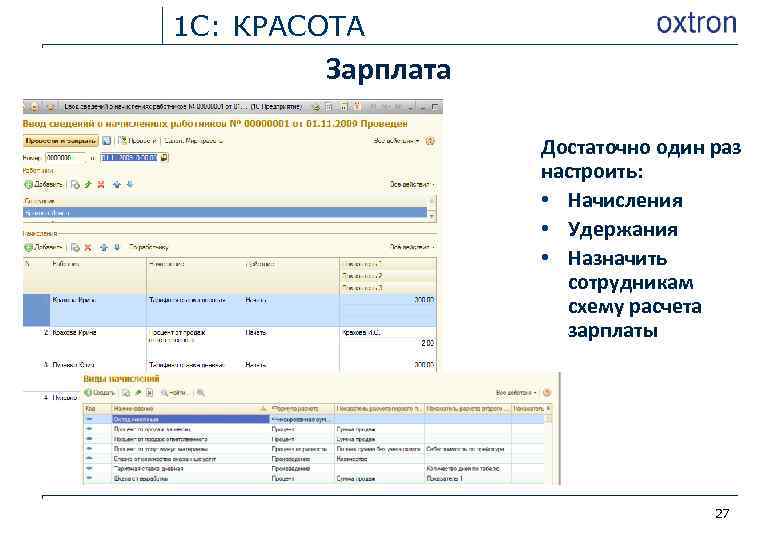Open 'Все действия' menu in Начисления section

pyautogui.click(x=412, y=247)
